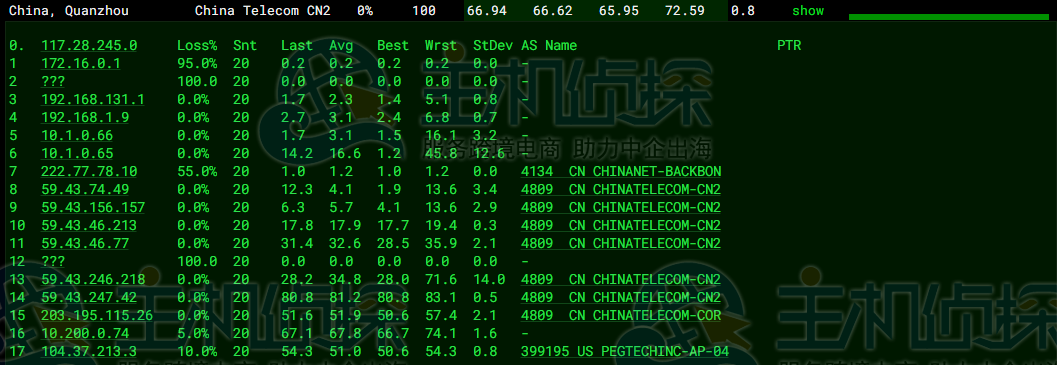Select the hop 2 unknown ??? entry
This screenshot has height=365, width=1057.
(53, 82)
